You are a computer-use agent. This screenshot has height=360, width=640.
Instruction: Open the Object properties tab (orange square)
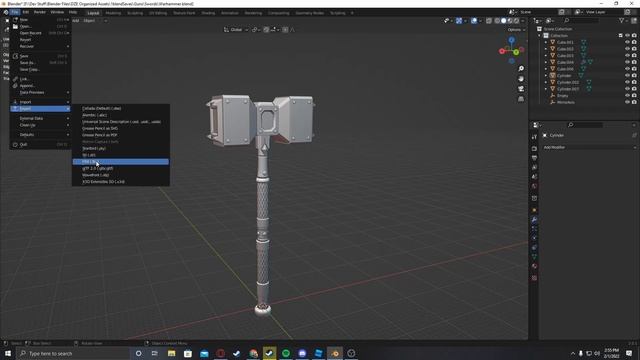pyautogui.click(x=534, y=210)
